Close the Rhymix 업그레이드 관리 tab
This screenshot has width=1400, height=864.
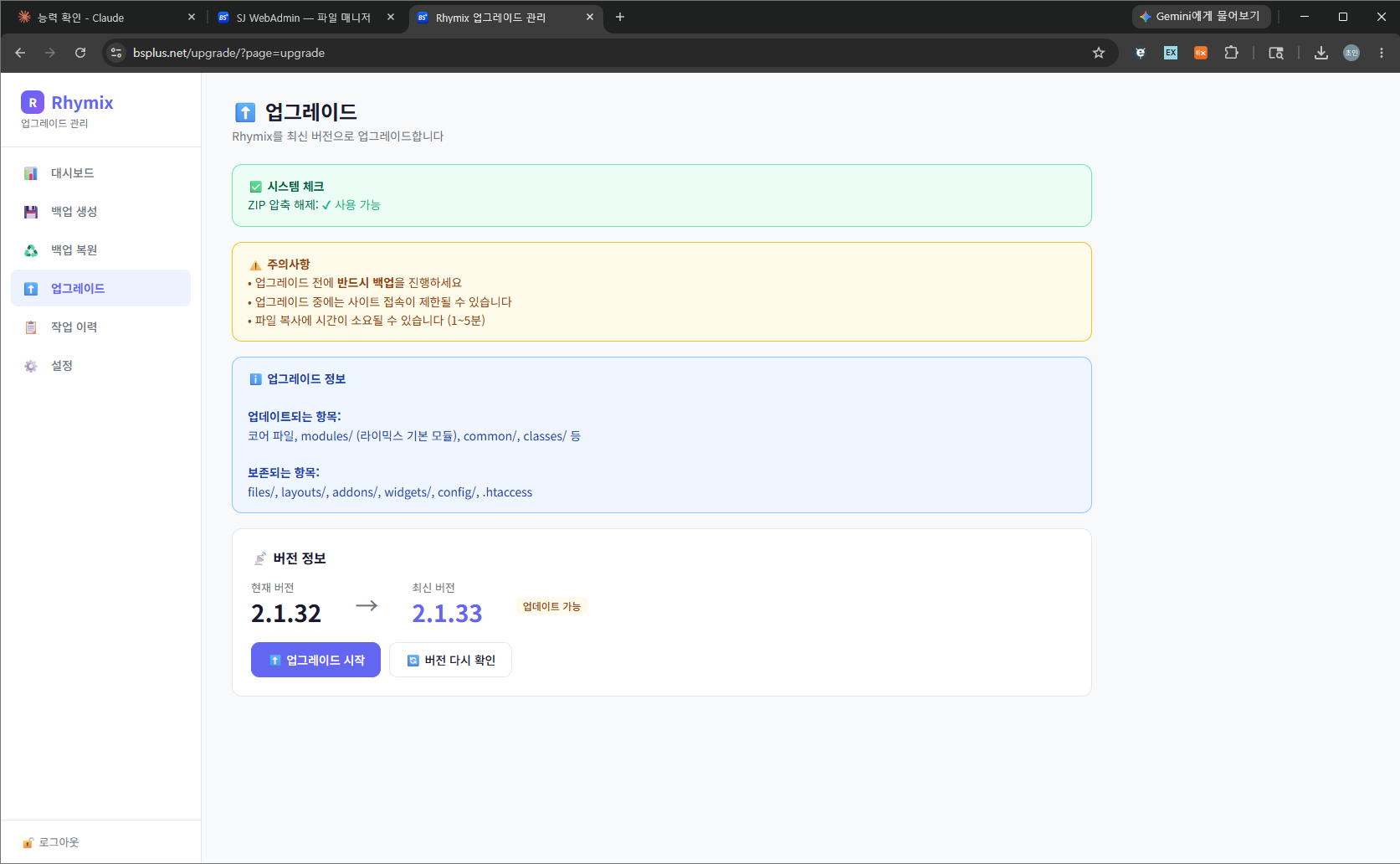click(590, 17)
